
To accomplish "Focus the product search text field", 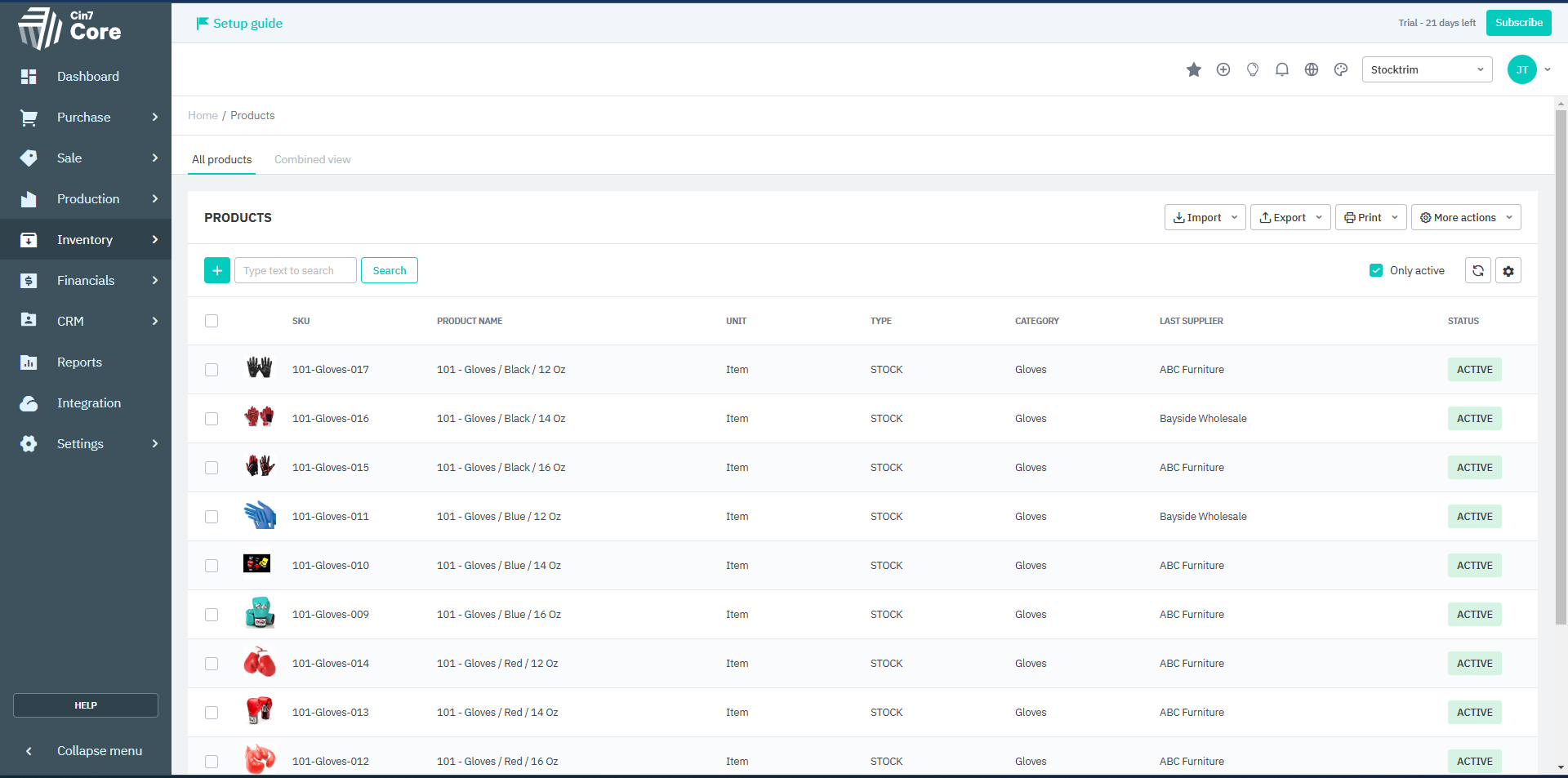I will tap(295, 270).
